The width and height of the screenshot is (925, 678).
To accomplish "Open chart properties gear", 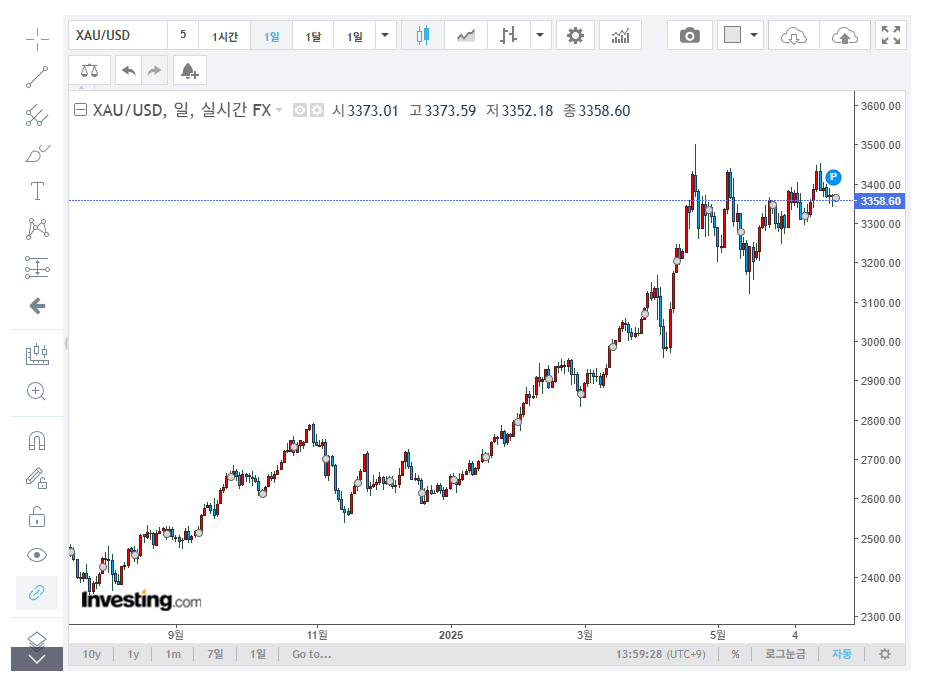I will (575, 35).
